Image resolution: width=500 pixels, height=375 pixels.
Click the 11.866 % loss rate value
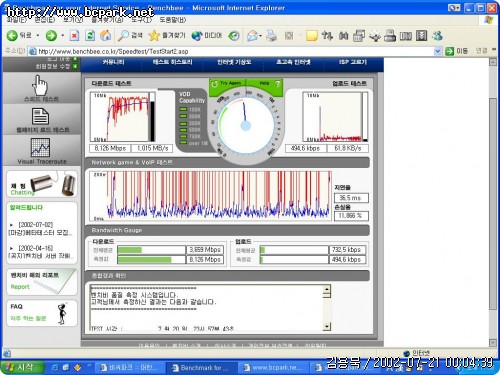pos(351,216)
